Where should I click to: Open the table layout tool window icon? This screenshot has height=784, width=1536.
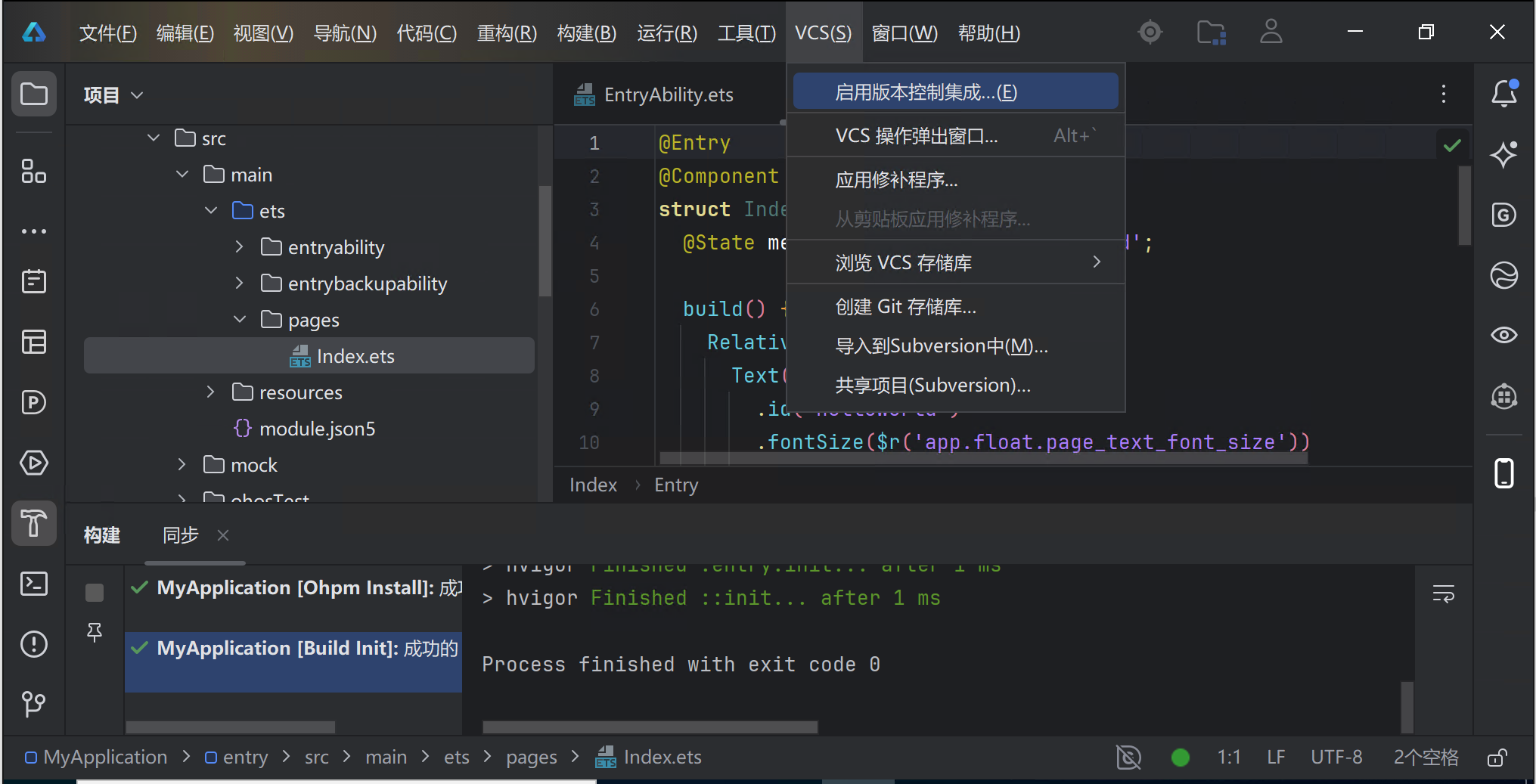(x=34, y=342)
